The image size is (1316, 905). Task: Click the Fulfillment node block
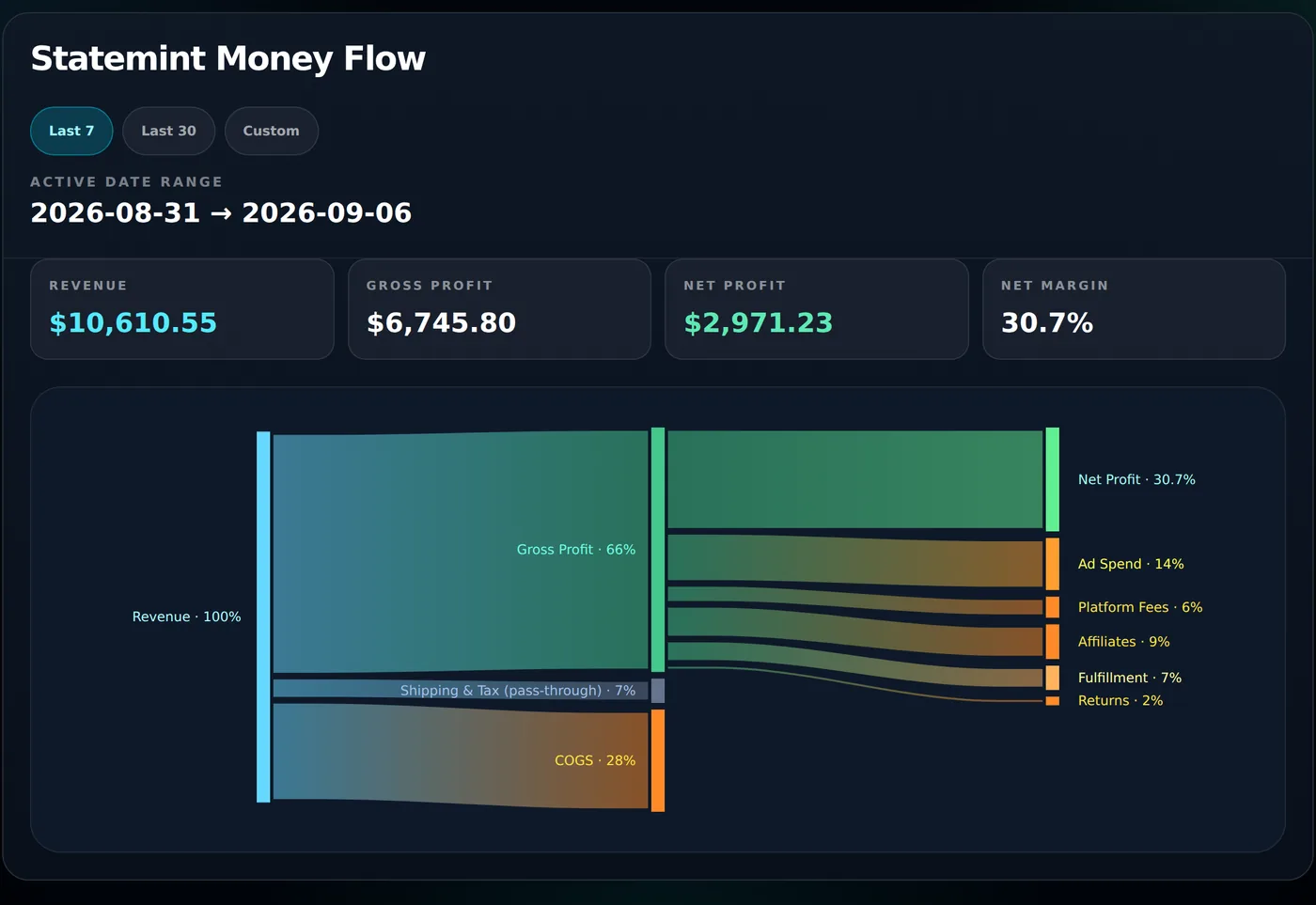(1053, 678)
